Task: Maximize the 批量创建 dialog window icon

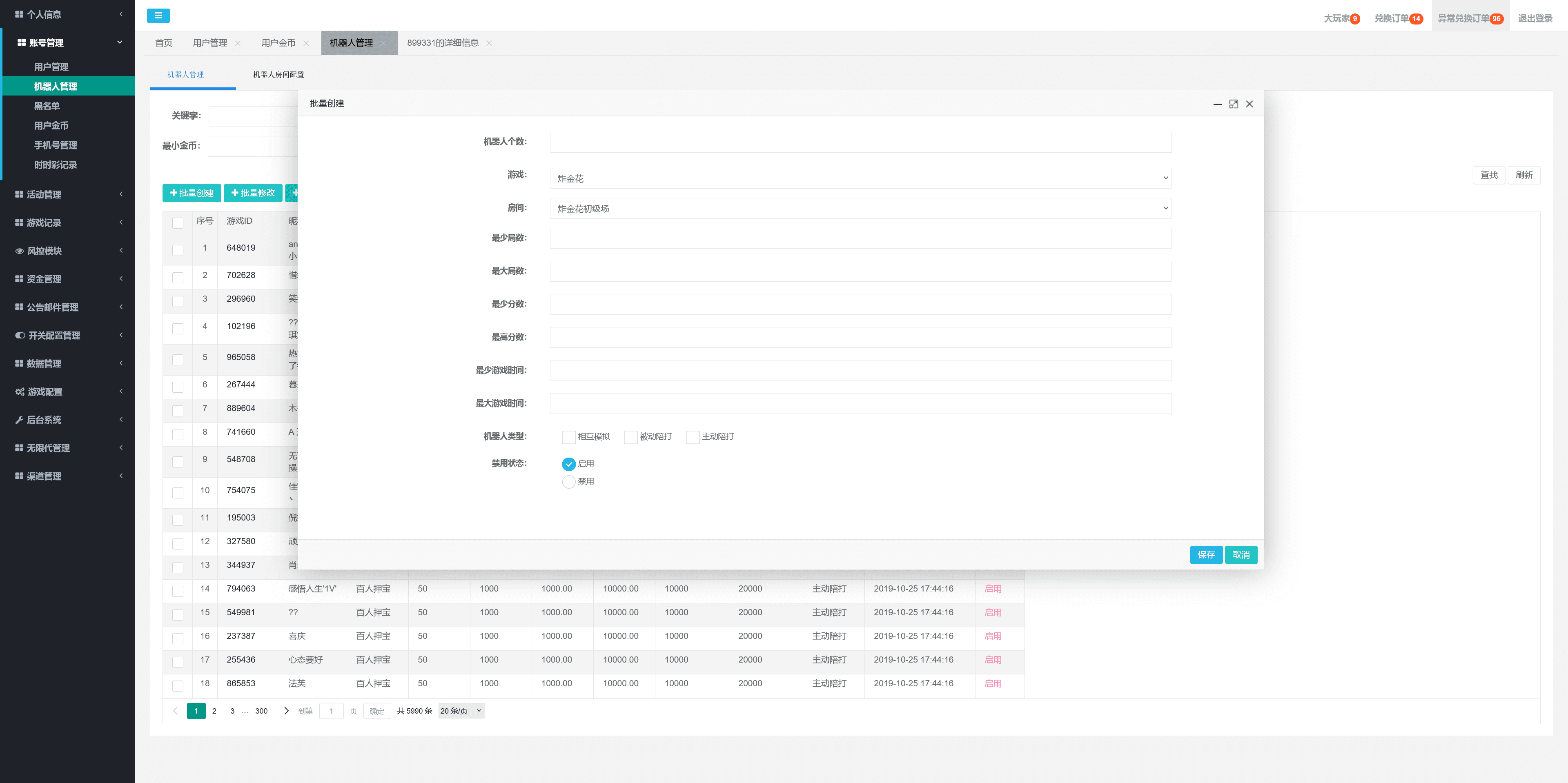Action: click(1233, 104)
